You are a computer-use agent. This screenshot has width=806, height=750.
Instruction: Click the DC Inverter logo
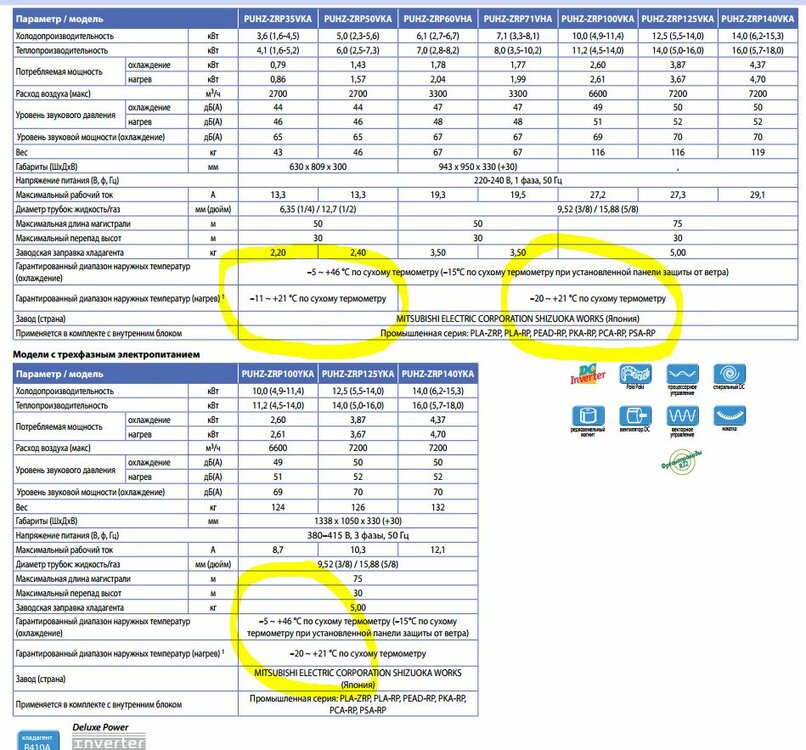(588, 374)
